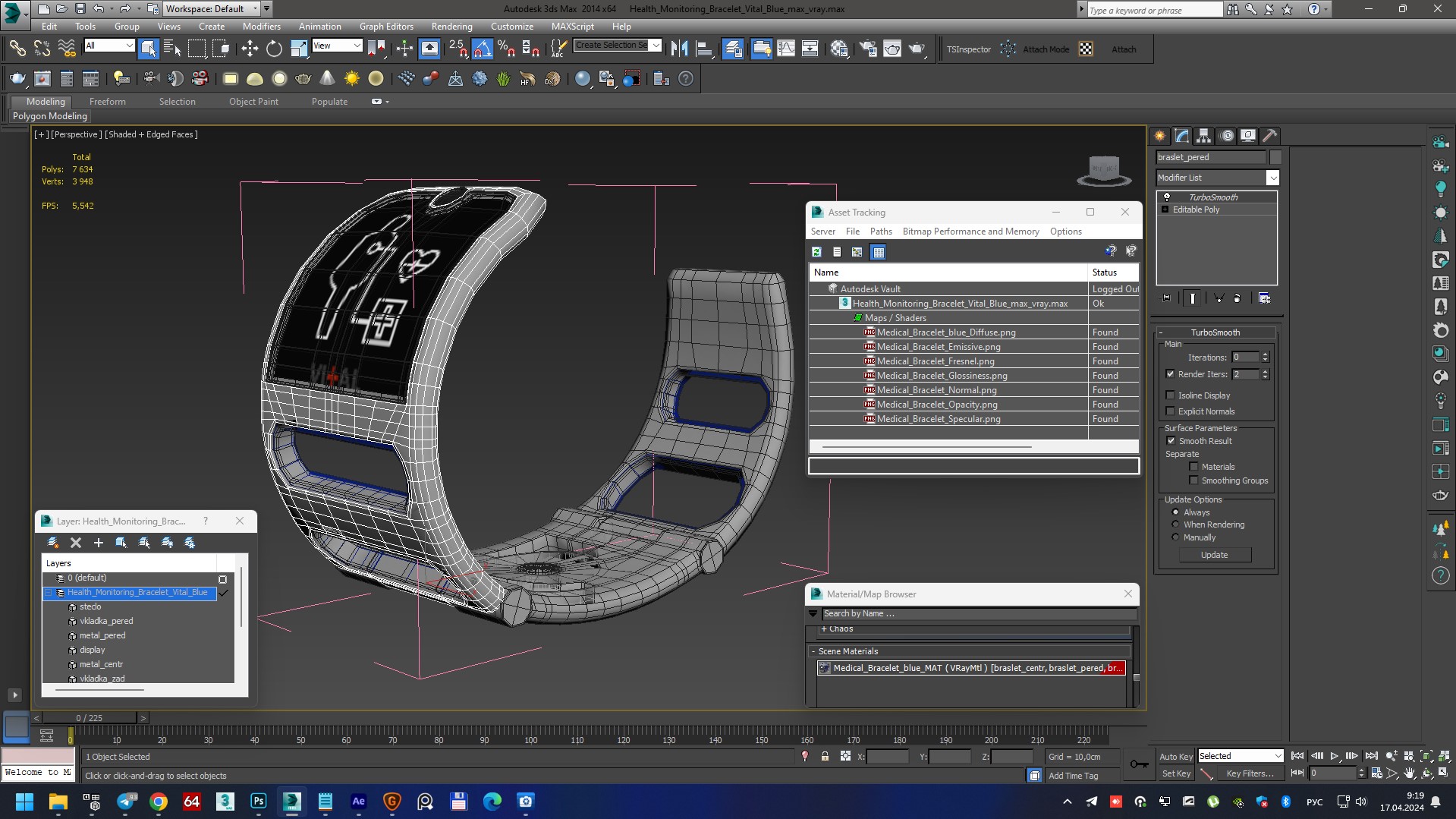Open the Create command panel tab
The width and height of the screenshot is (1456, 819).
pos(1159,136)
